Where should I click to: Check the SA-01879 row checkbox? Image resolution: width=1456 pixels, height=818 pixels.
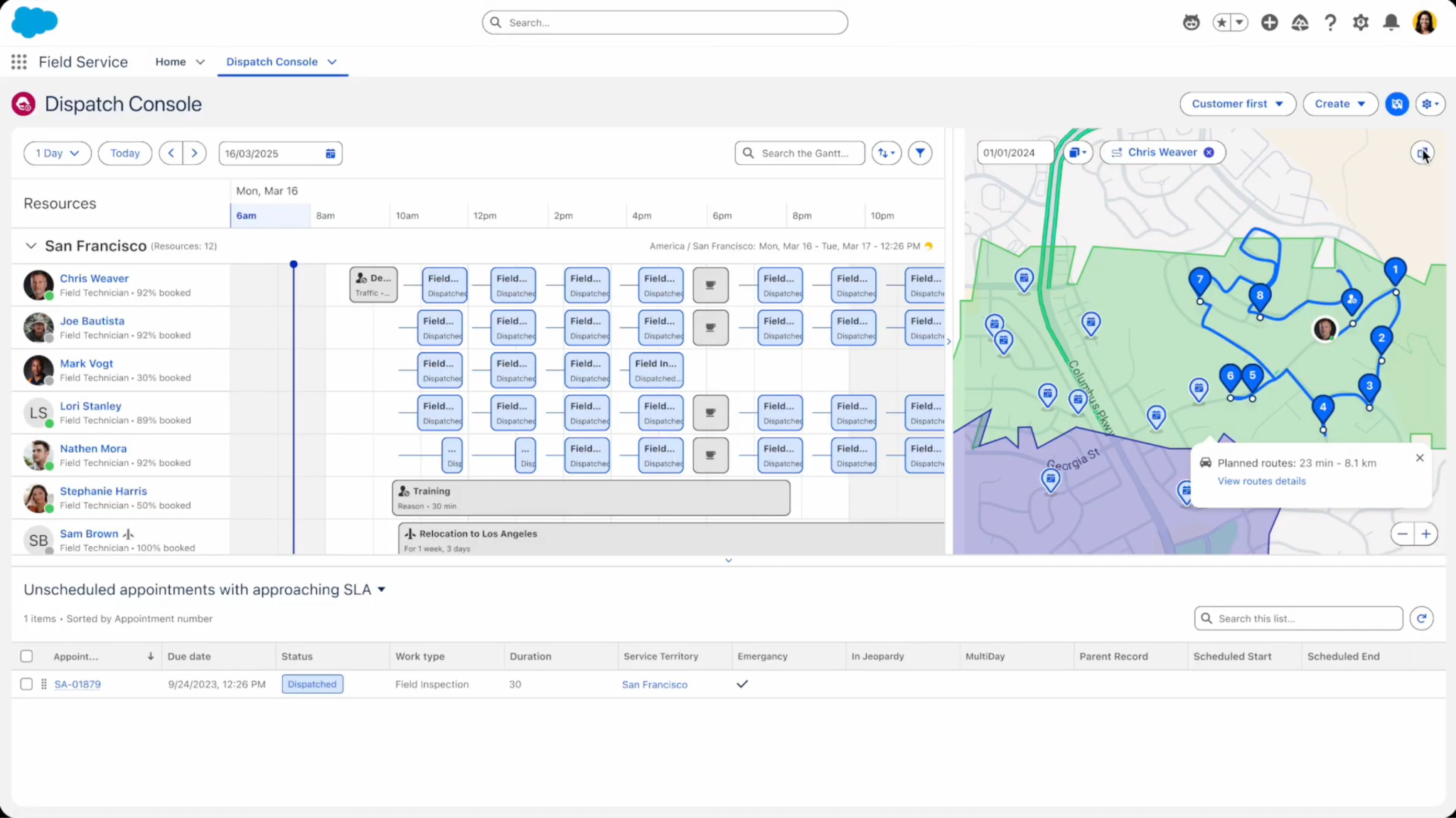pos(26,684)
